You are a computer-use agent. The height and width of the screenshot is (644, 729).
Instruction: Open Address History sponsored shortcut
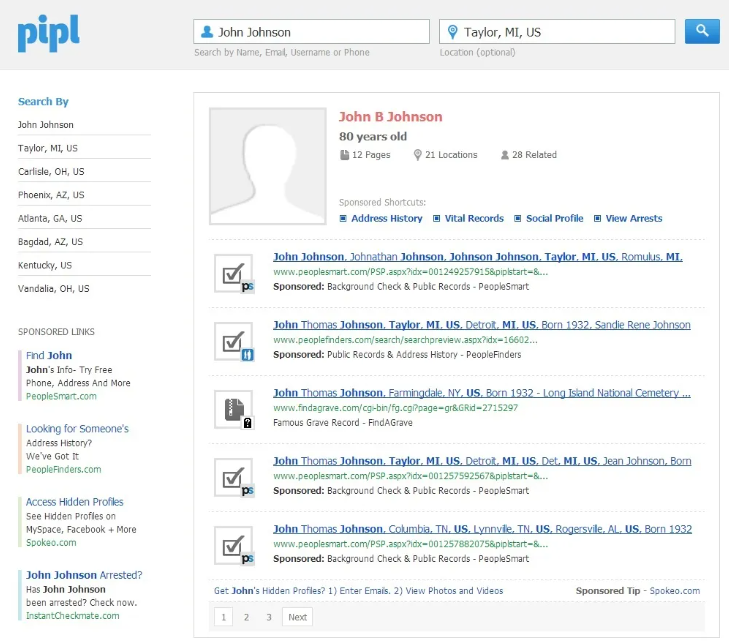click(x=387, y=219)
